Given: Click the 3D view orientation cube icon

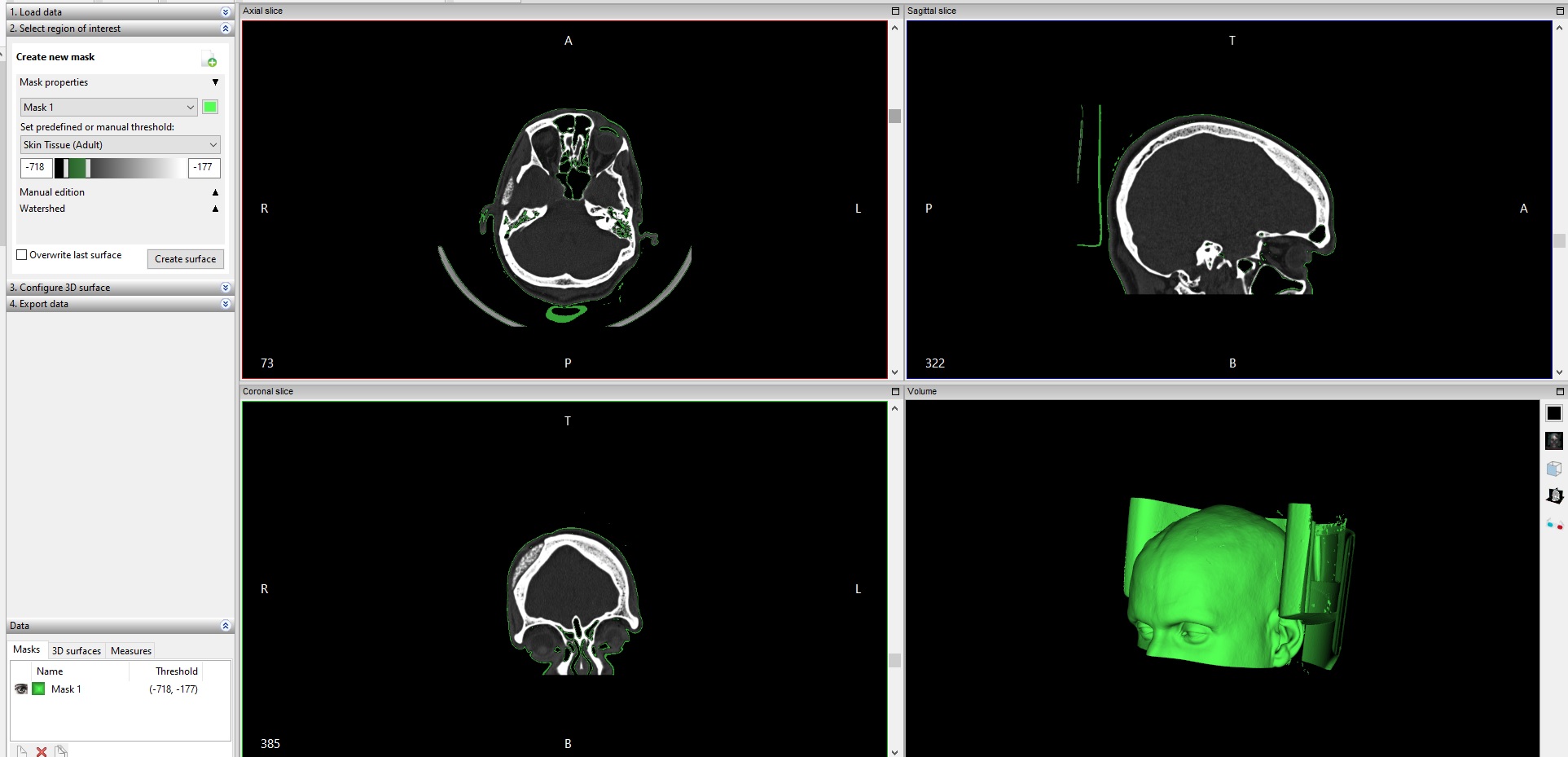Looking at the screenshot, I should [x=1553, y=469].
